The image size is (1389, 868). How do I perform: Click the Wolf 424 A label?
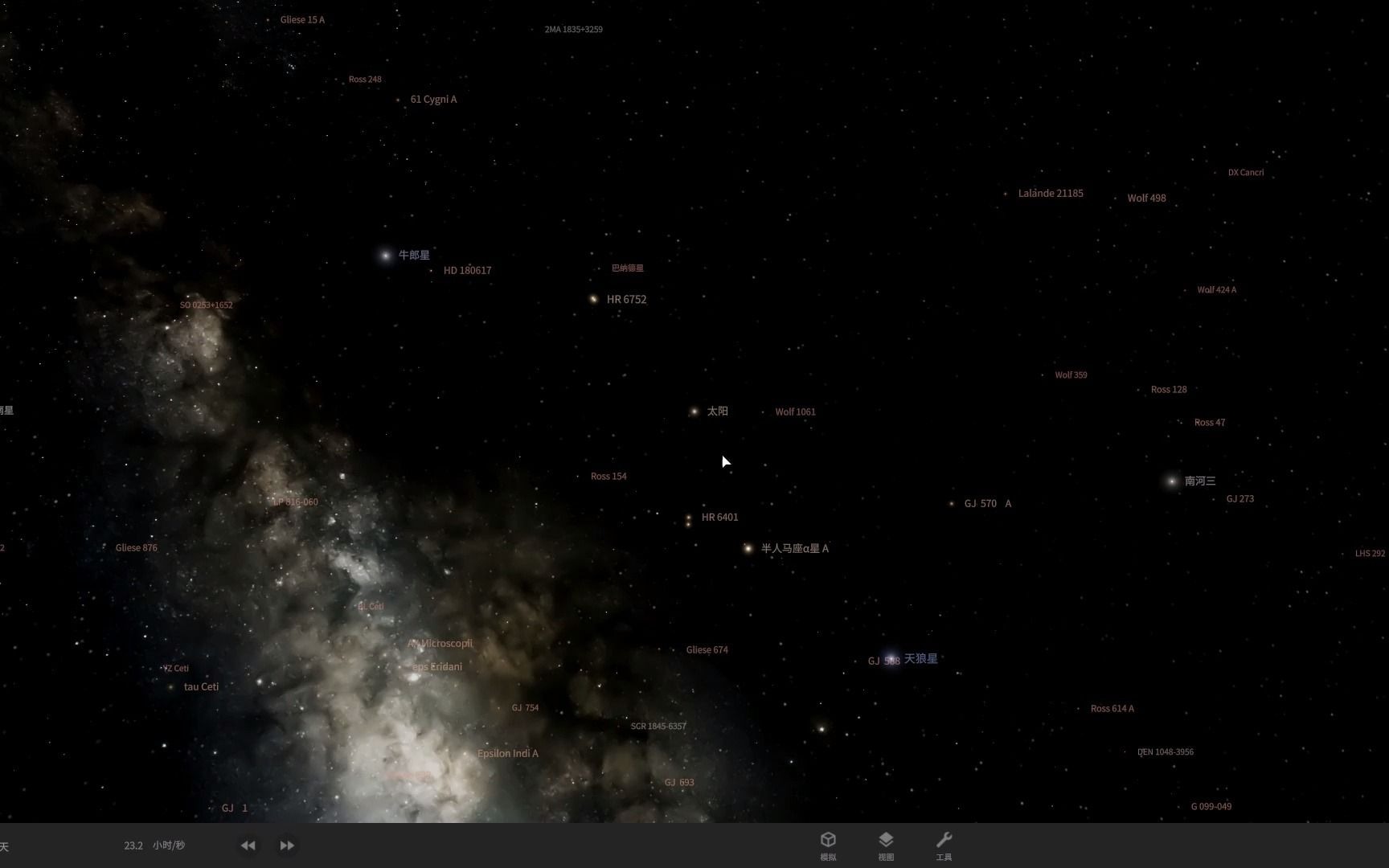click(1216, 290)
